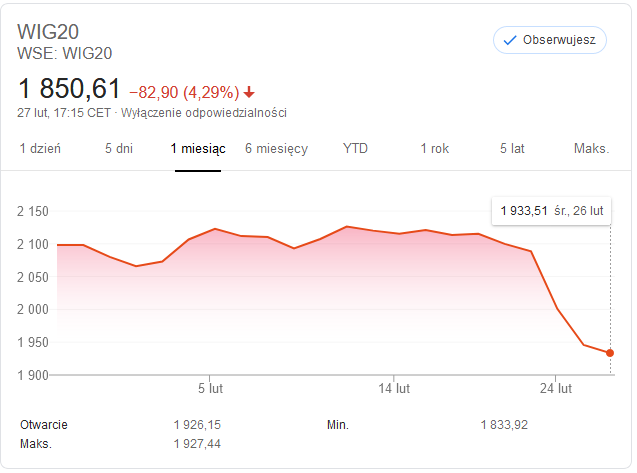
Task: Select the 1 miesiąc tab
Action: 197,149
